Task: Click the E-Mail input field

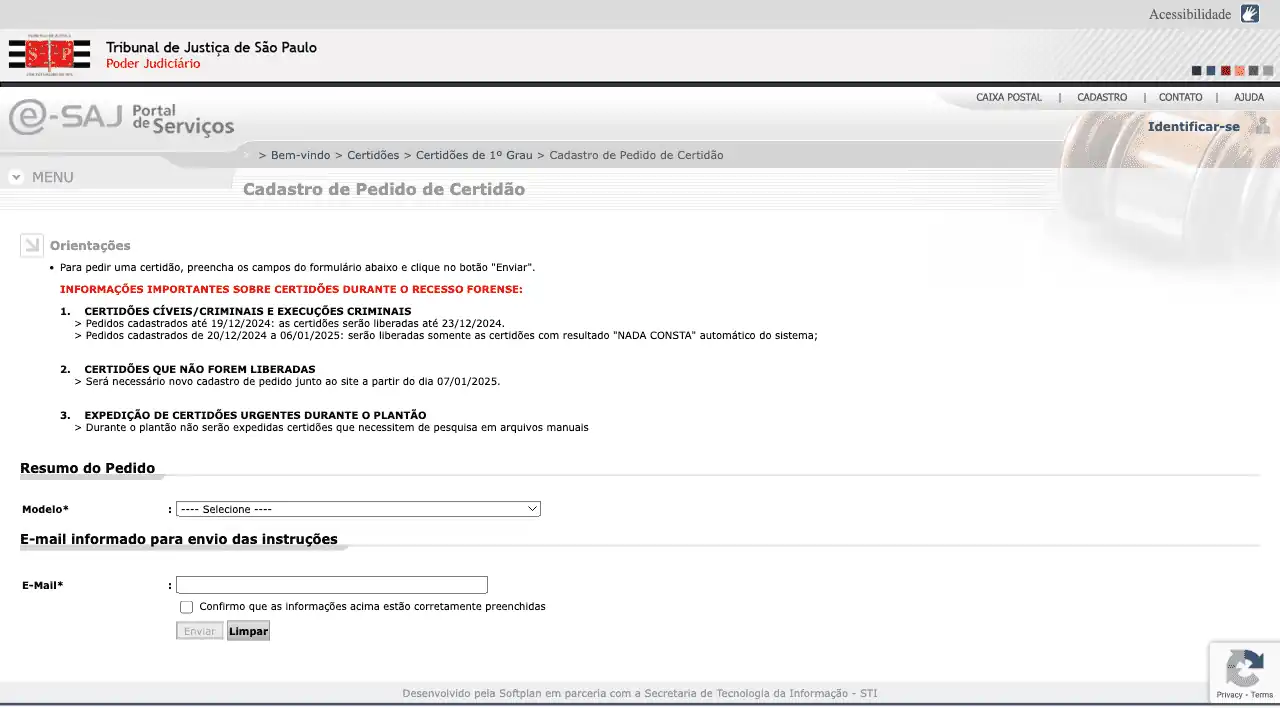Action: pyautogui.click(x=331, y=585)
